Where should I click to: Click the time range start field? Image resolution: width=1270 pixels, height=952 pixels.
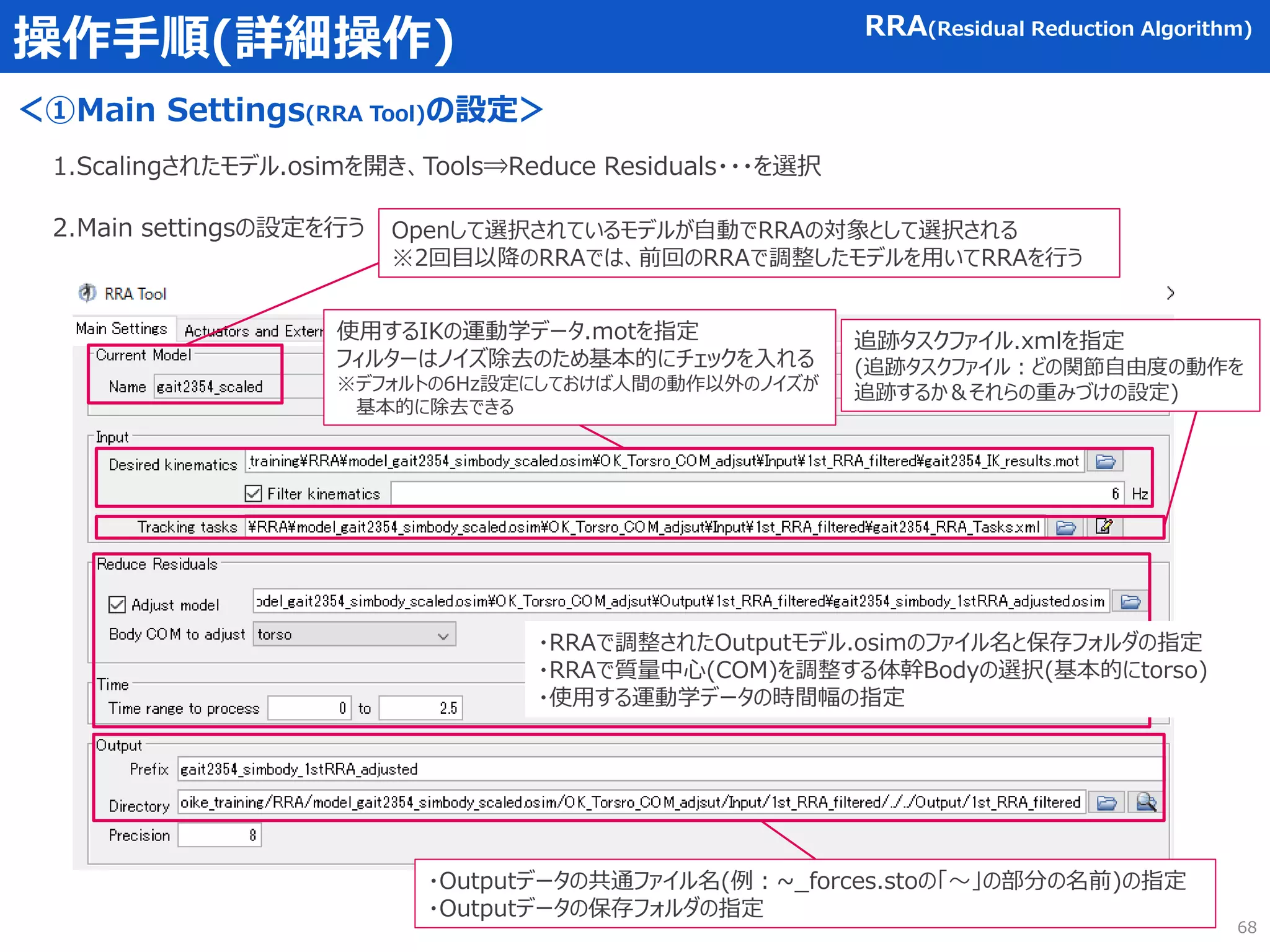(x=309, y=708)
